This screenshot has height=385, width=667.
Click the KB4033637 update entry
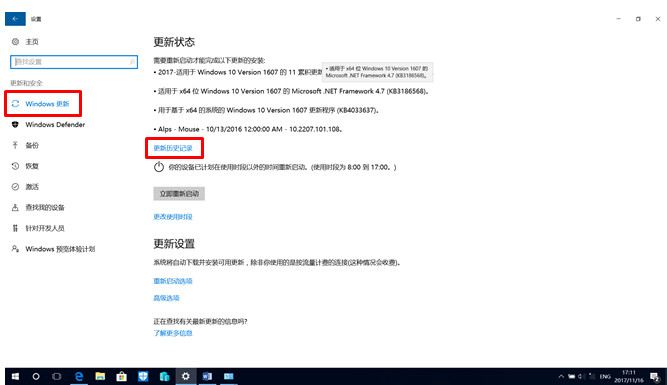tap(266, 110)
